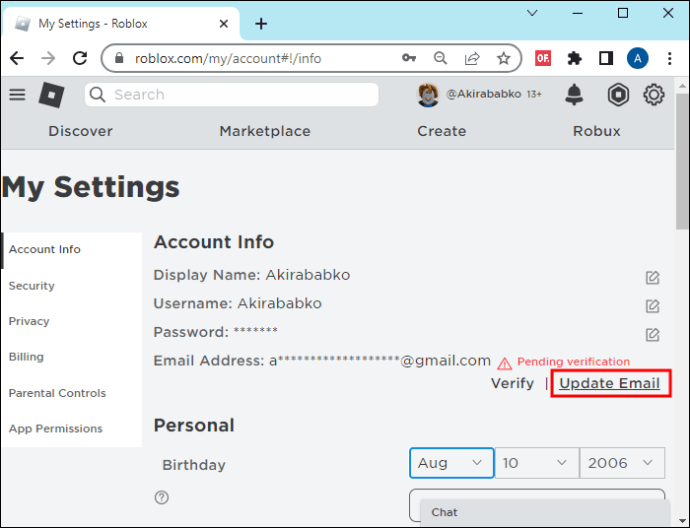
Task: Open the App Permissions settings tab
Action: click(x=72, y=429)
